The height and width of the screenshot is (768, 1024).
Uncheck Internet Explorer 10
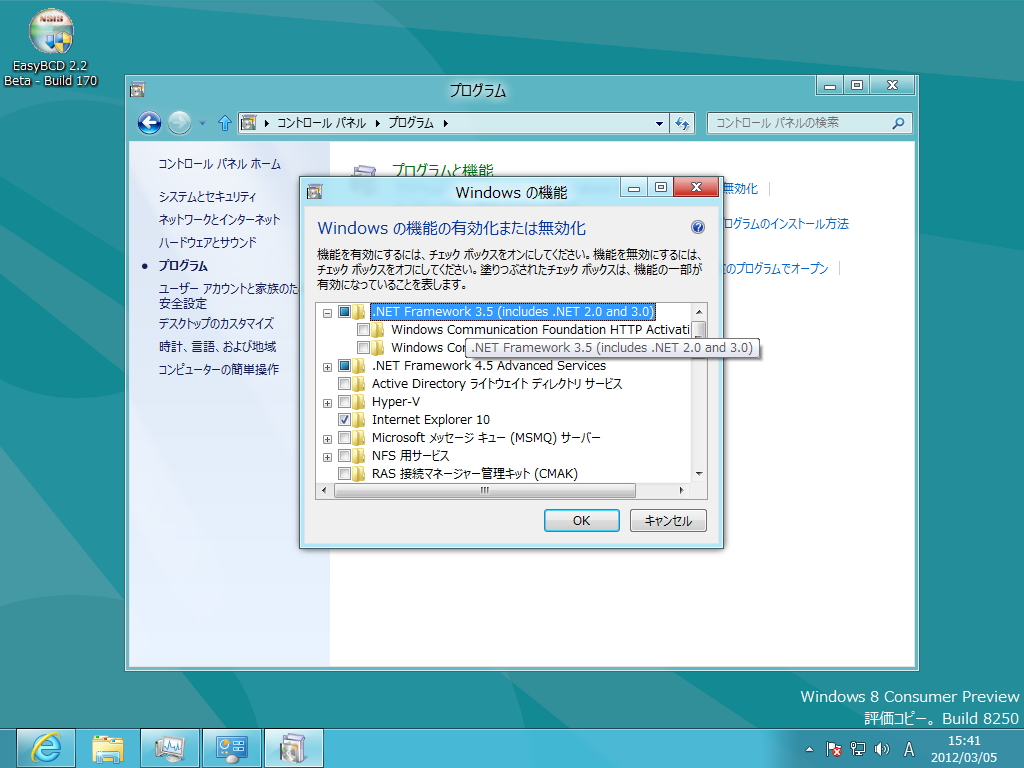click(344, 419)
